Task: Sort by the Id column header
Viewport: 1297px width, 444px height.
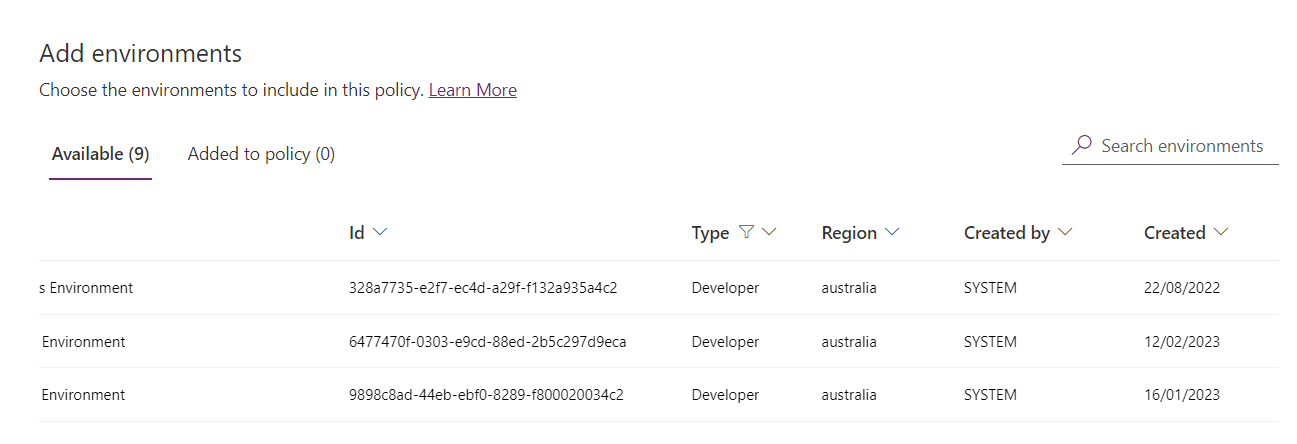Action: coord(356,233)
